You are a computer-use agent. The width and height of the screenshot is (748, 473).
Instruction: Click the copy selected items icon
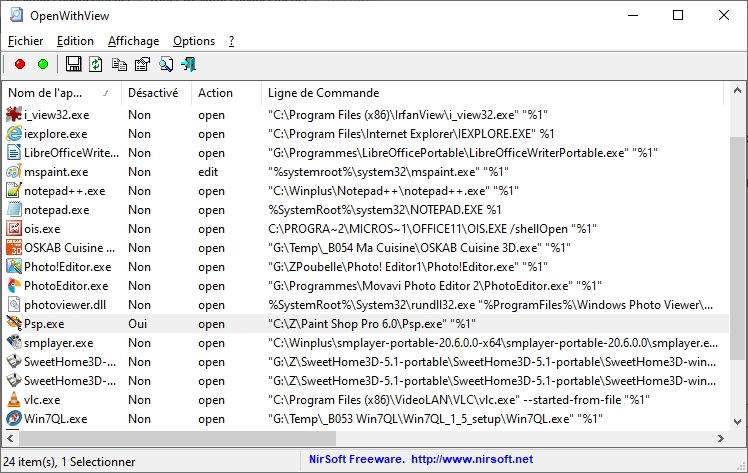[119, 64]
